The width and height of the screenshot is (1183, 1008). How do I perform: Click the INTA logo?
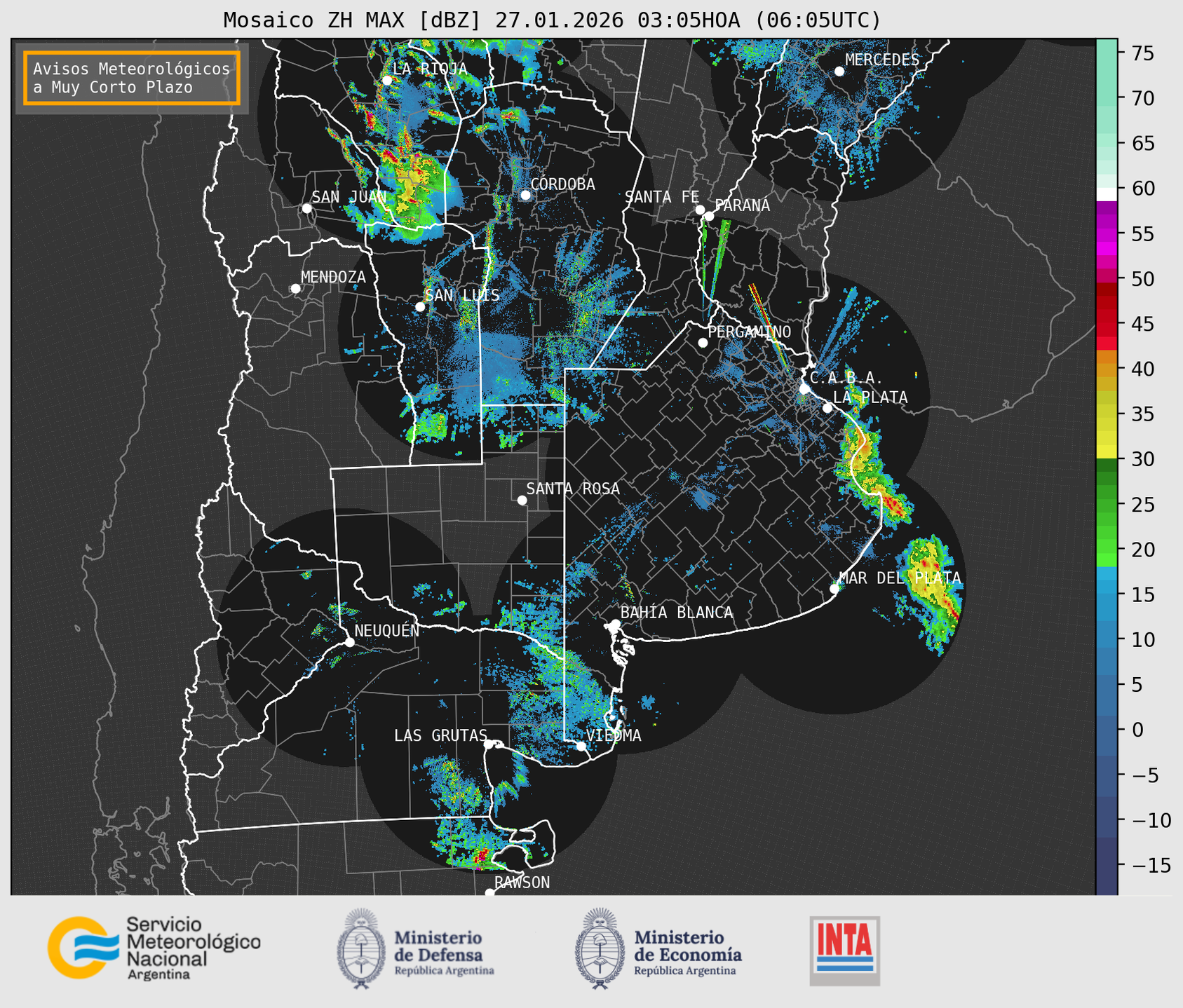(x=844, y=951)
